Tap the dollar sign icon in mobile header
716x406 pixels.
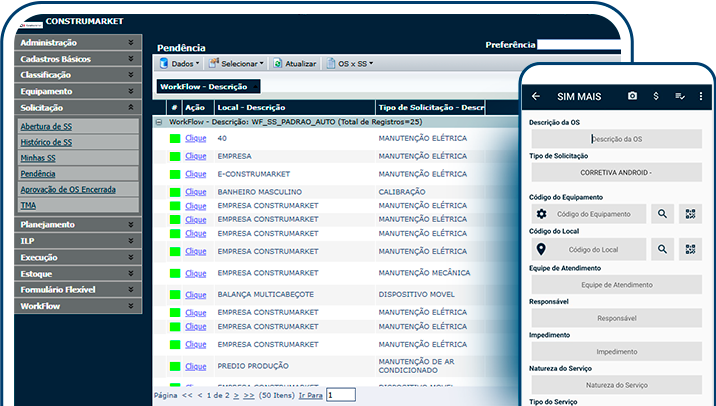click(x=656, y=96)
